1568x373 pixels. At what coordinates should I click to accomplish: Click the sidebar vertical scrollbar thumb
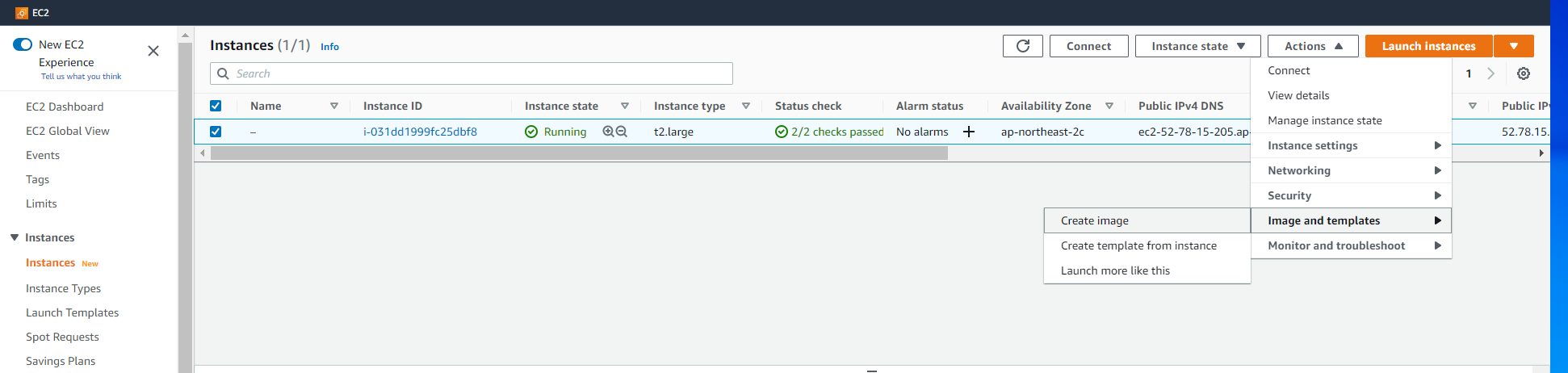tap(185, 207)
